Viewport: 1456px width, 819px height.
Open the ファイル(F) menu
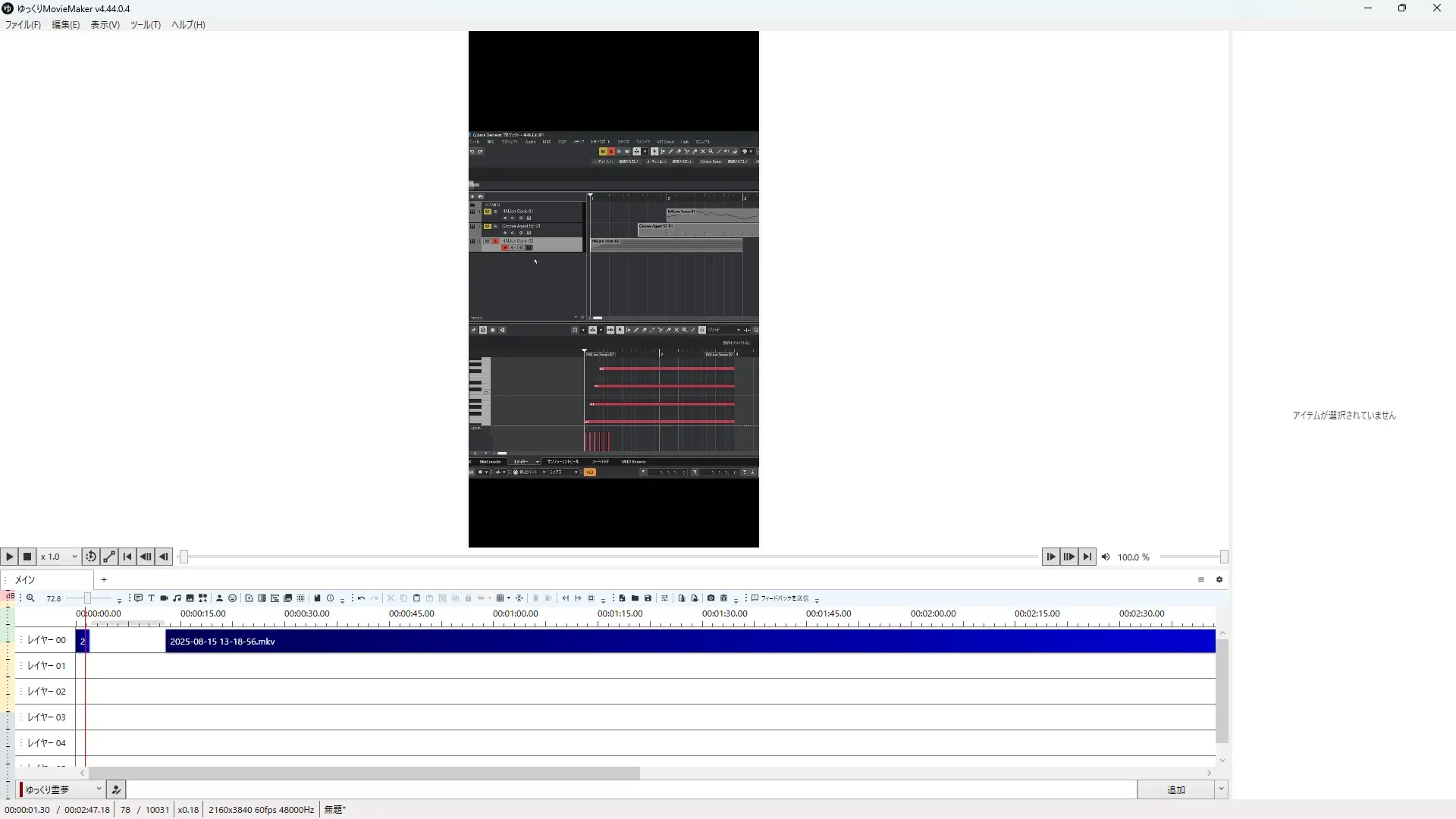(23, 25)
